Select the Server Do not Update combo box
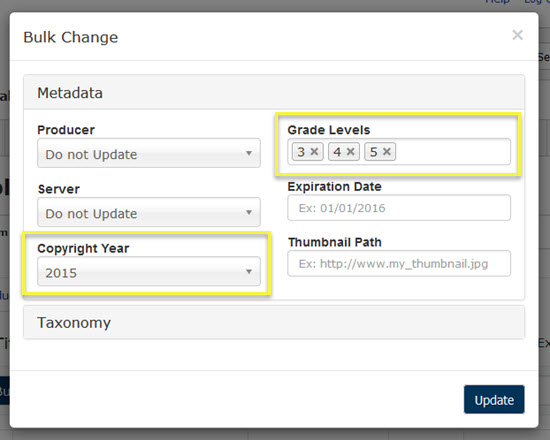The width and height of the screenshot is (550, 440). click(149, 212)
